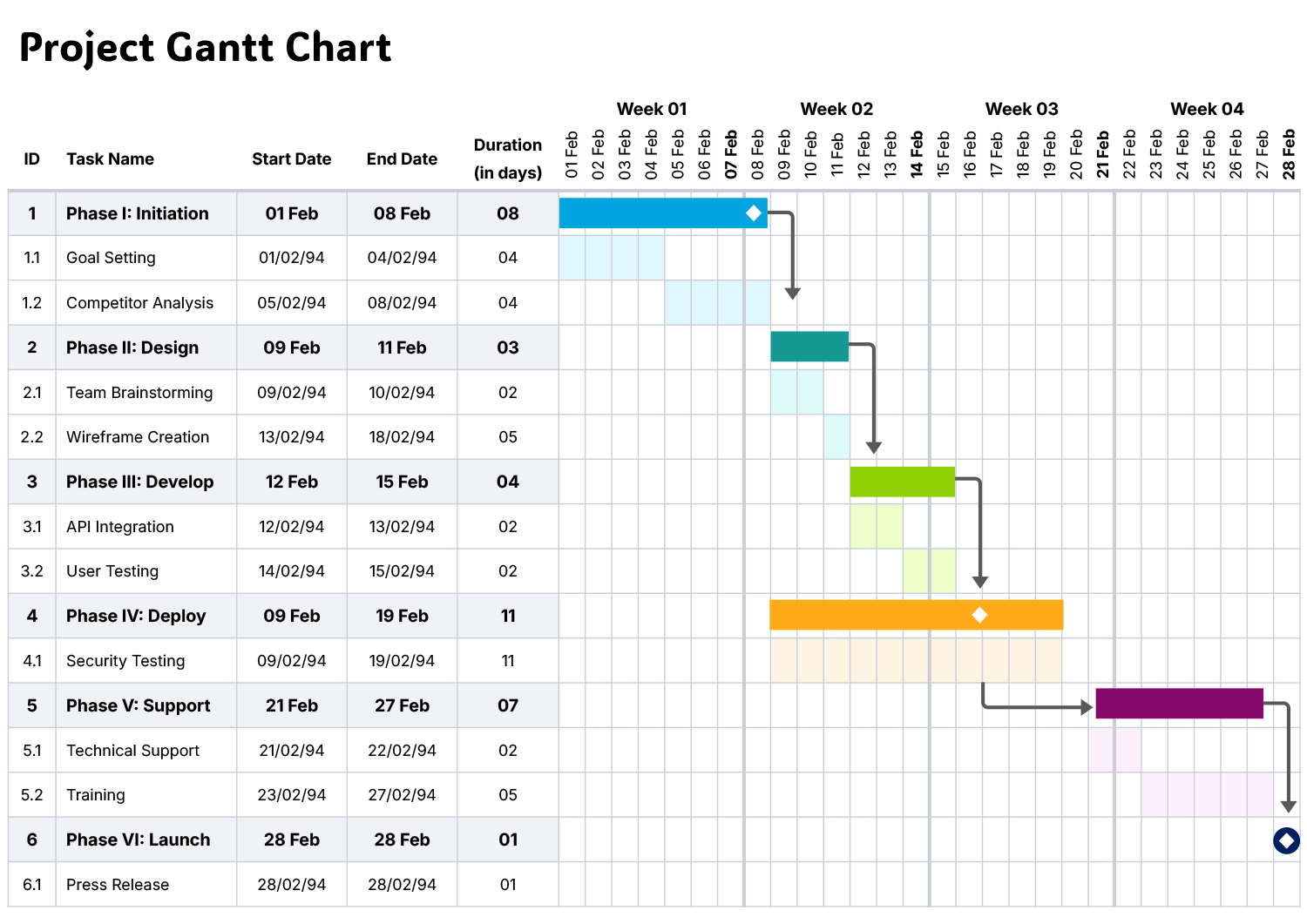Select the Week 02 header

click(x=836, y=109)
